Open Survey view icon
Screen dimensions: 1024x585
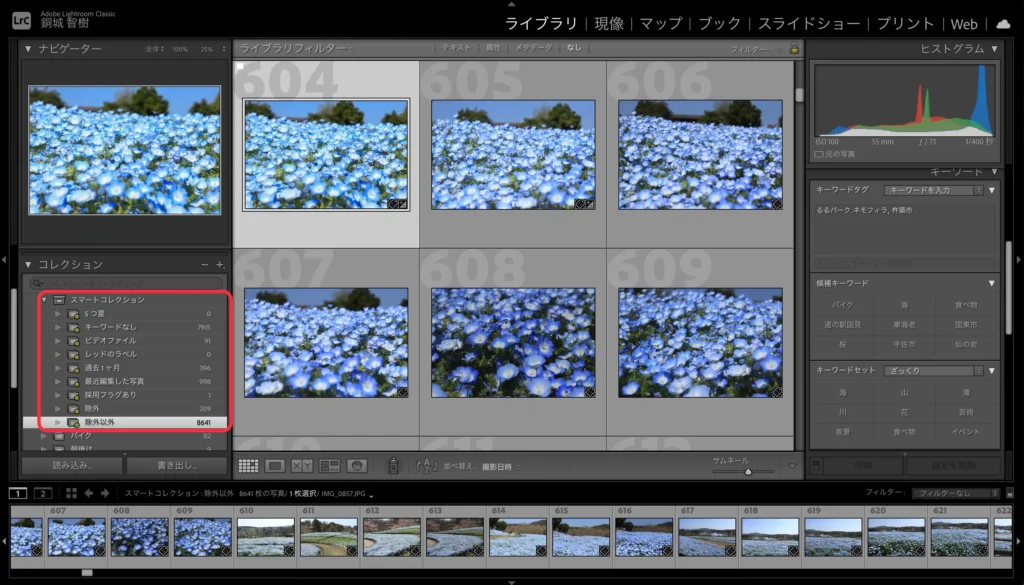click(329, 465)
